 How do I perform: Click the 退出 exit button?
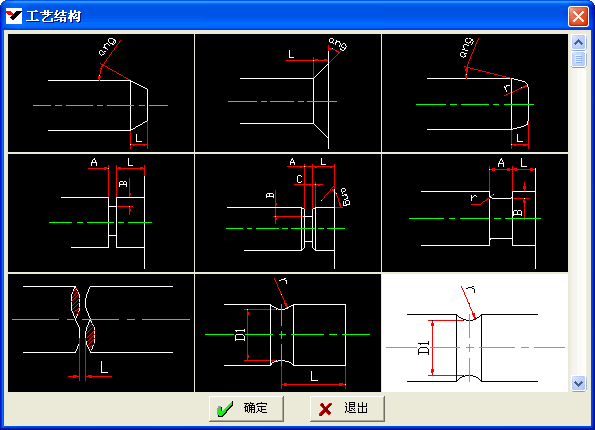[x=347, y=409]
